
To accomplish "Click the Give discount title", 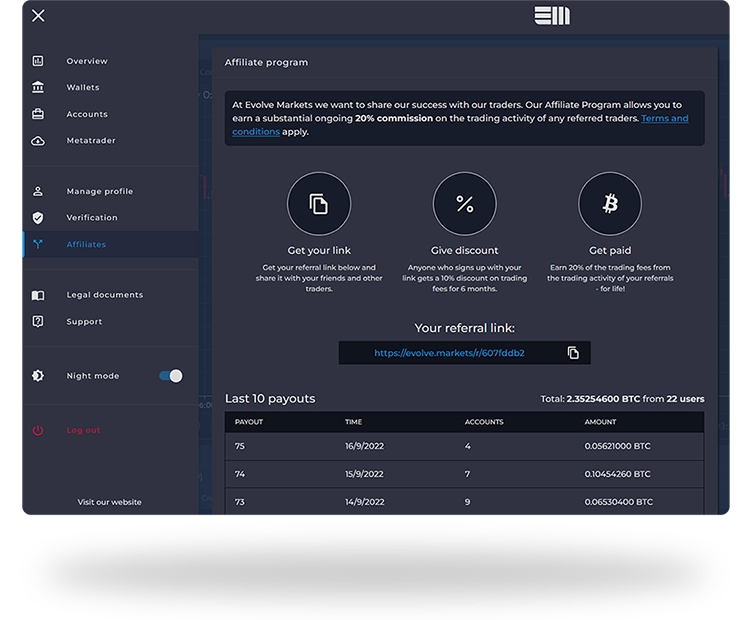I will (464, 250).
